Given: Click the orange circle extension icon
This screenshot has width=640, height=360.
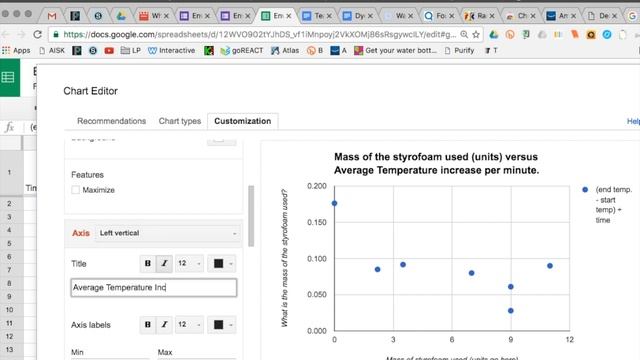Looking at the screenshot, I should click(x=510, y=35).
